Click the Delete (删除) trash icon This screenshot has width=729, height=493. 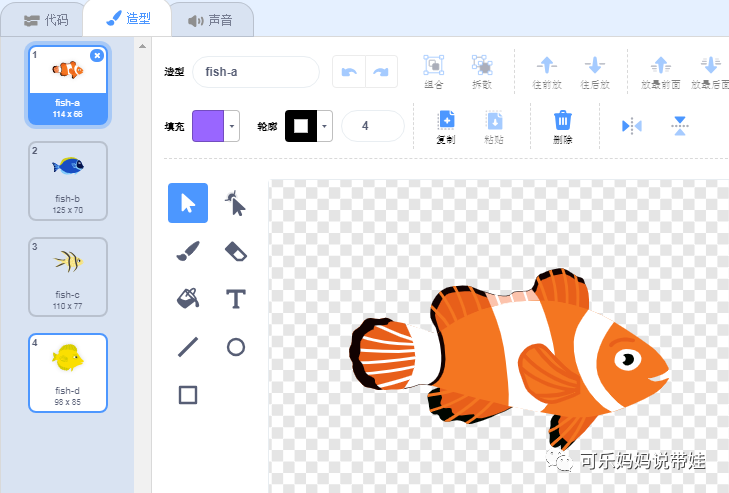point(563,127)
